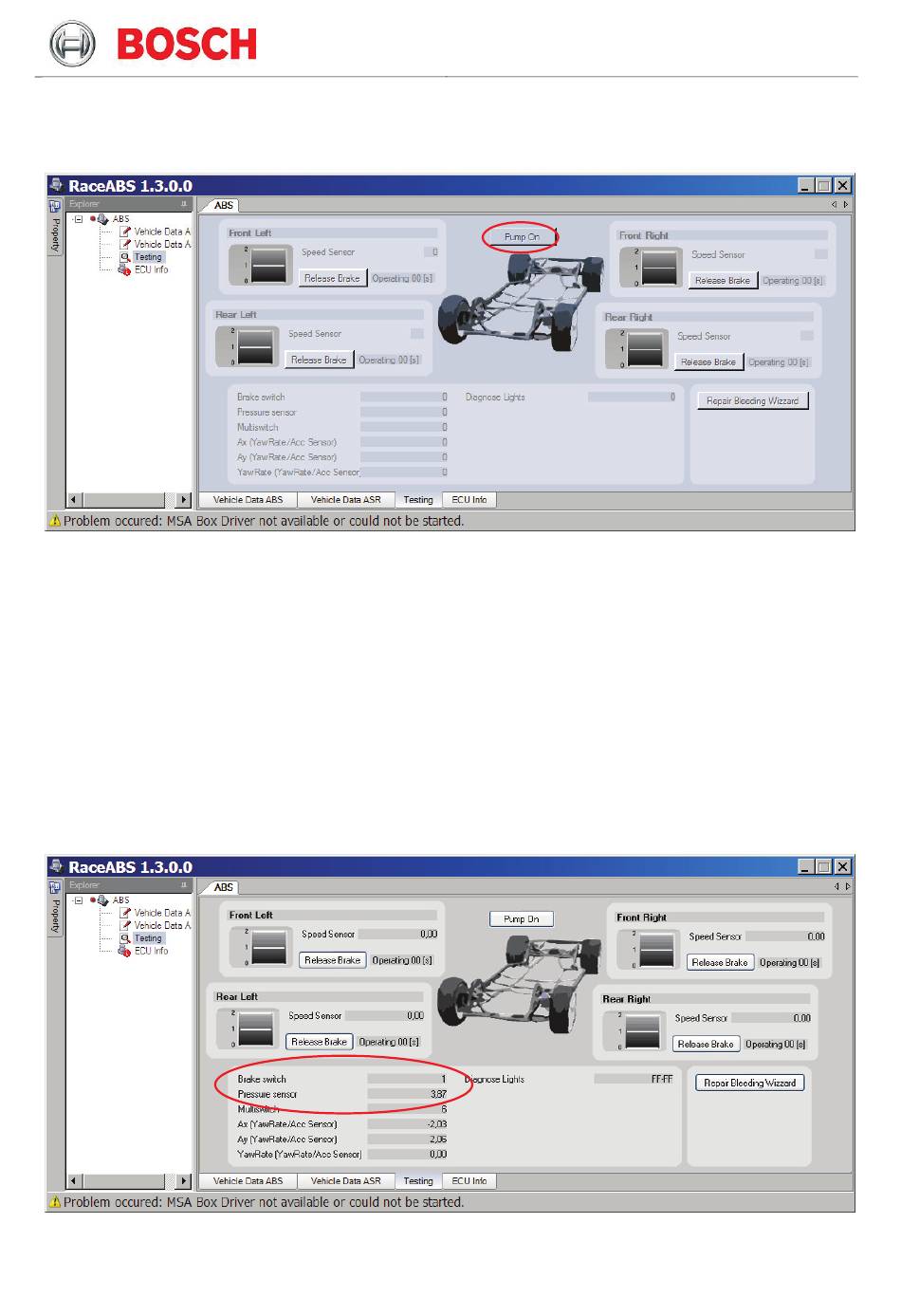Lower window: switch to Vehicle Data ASR tab
This screenshot has height=1316, width=901.
[345, 1181]
